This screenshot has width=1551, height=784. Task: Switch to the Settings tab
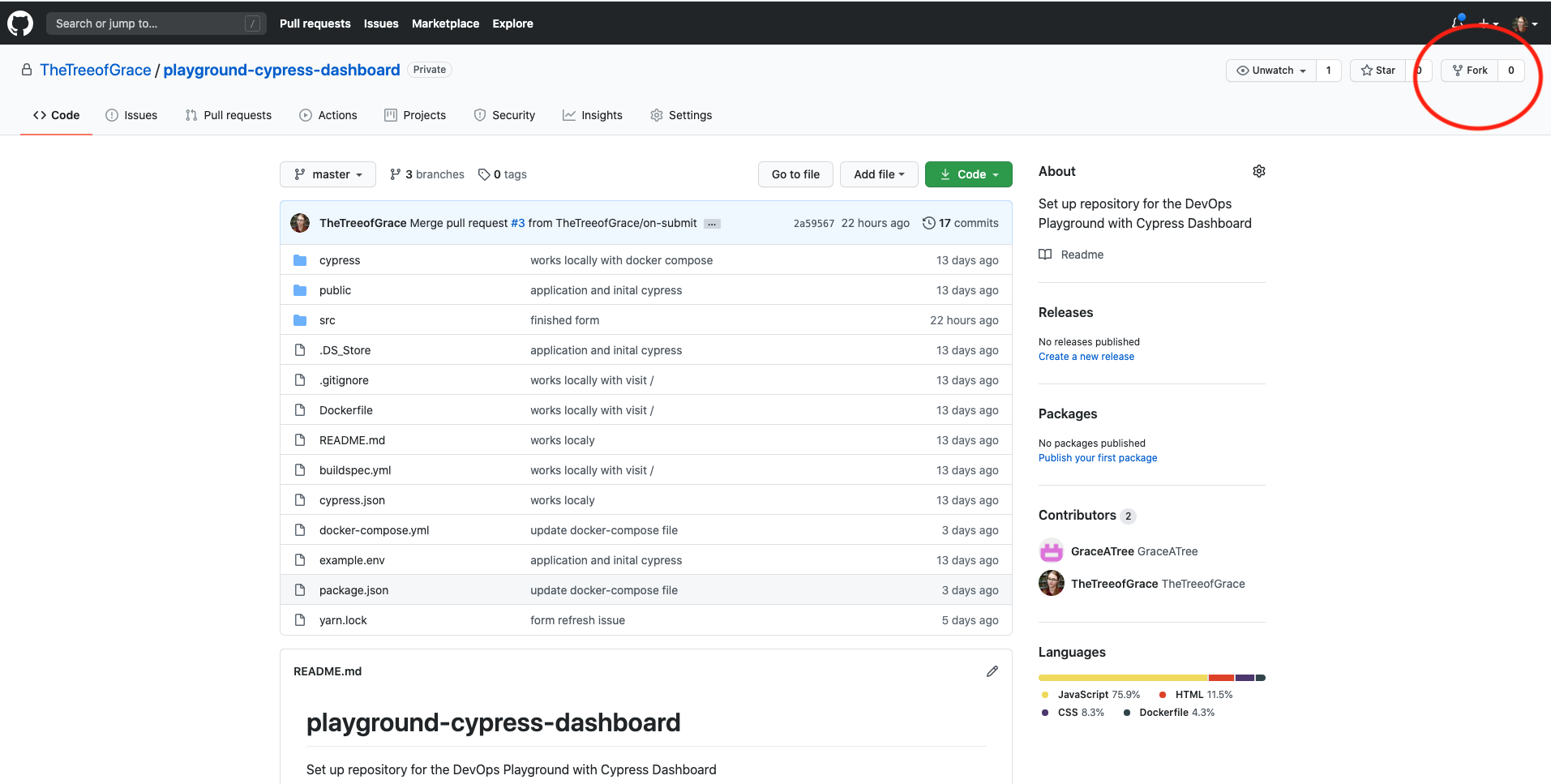681,115
